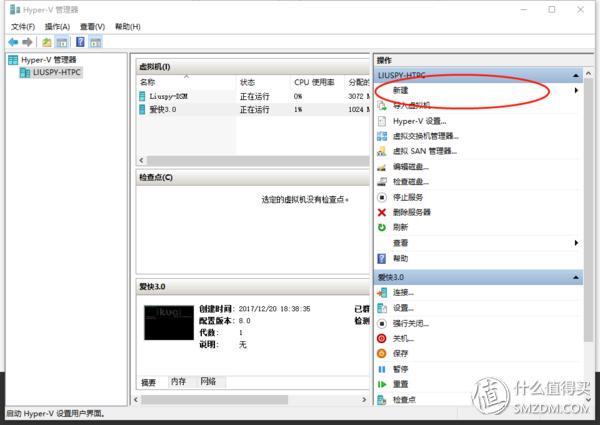The image size is (600, 425).
Task: Click the 编辑磁盘 icon
Action: [382, 167]
